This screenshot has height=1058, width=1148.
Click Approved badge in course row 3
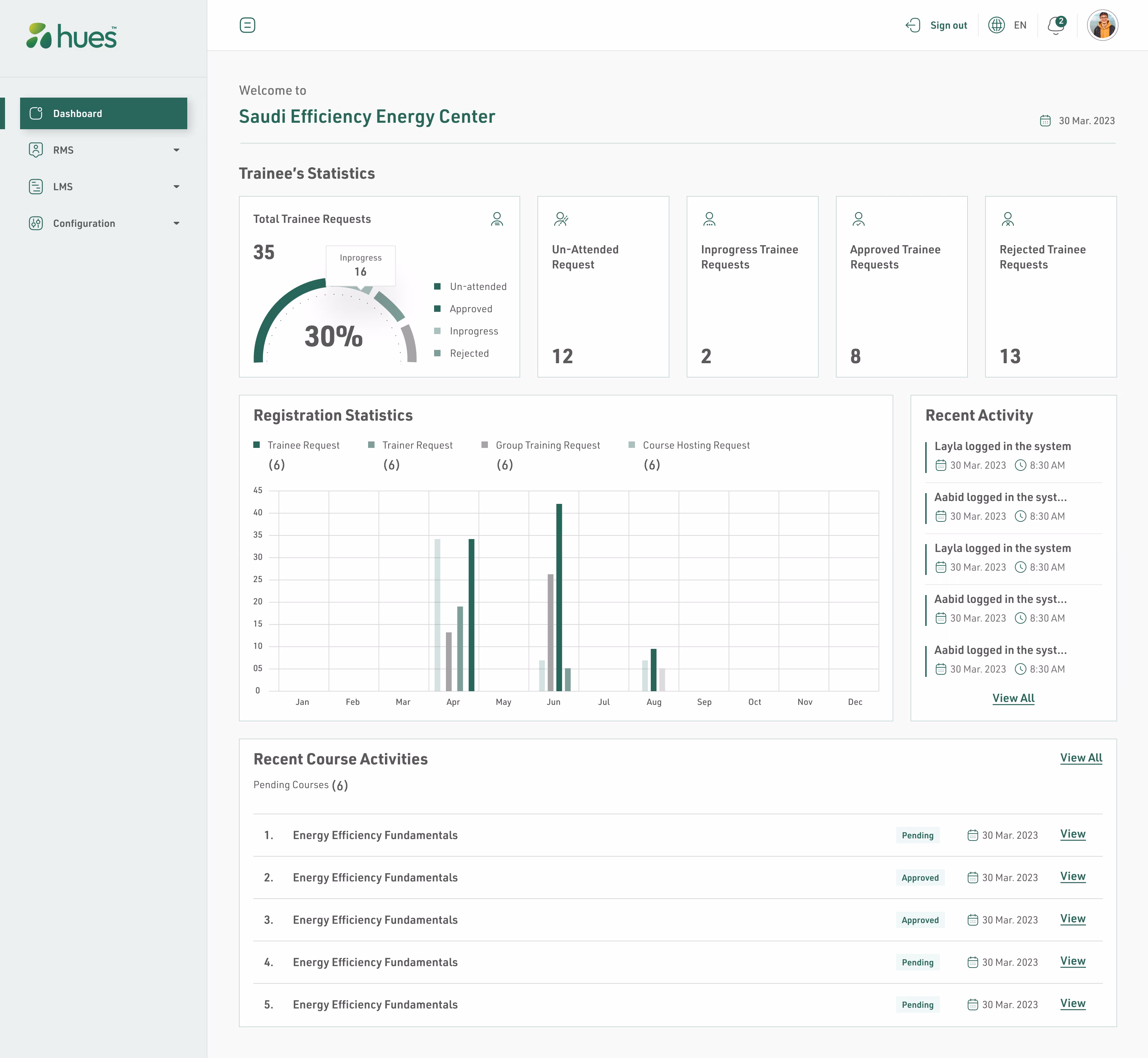coord(920,920)
